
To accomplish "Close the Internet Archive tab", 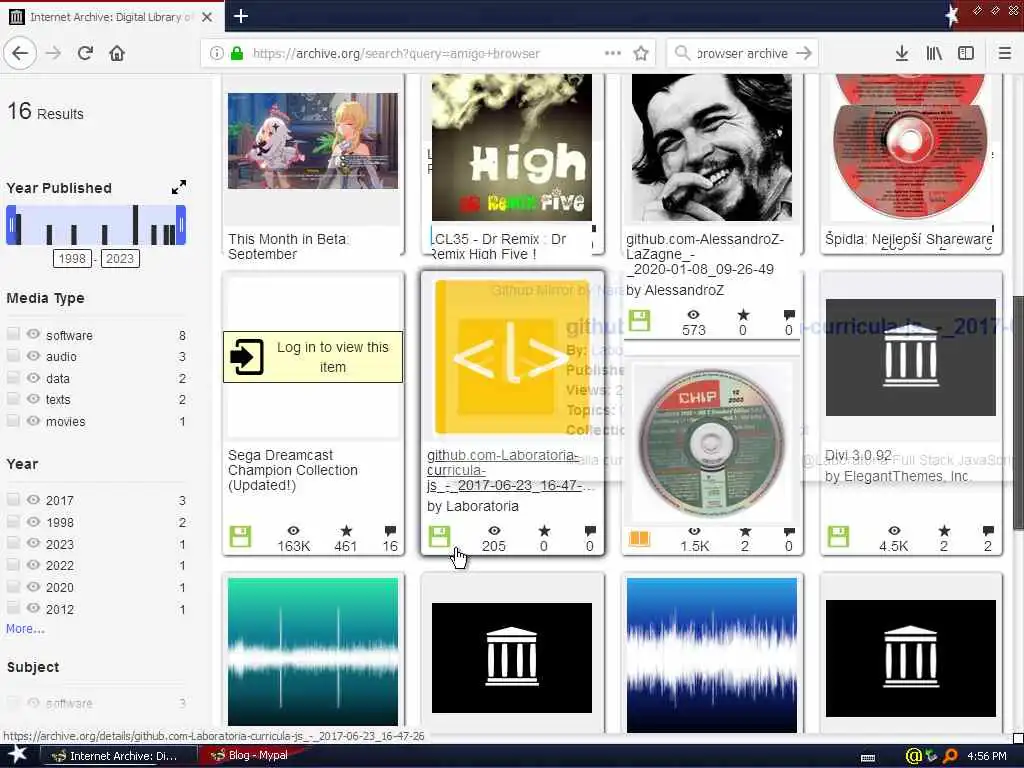I will 206,17.
